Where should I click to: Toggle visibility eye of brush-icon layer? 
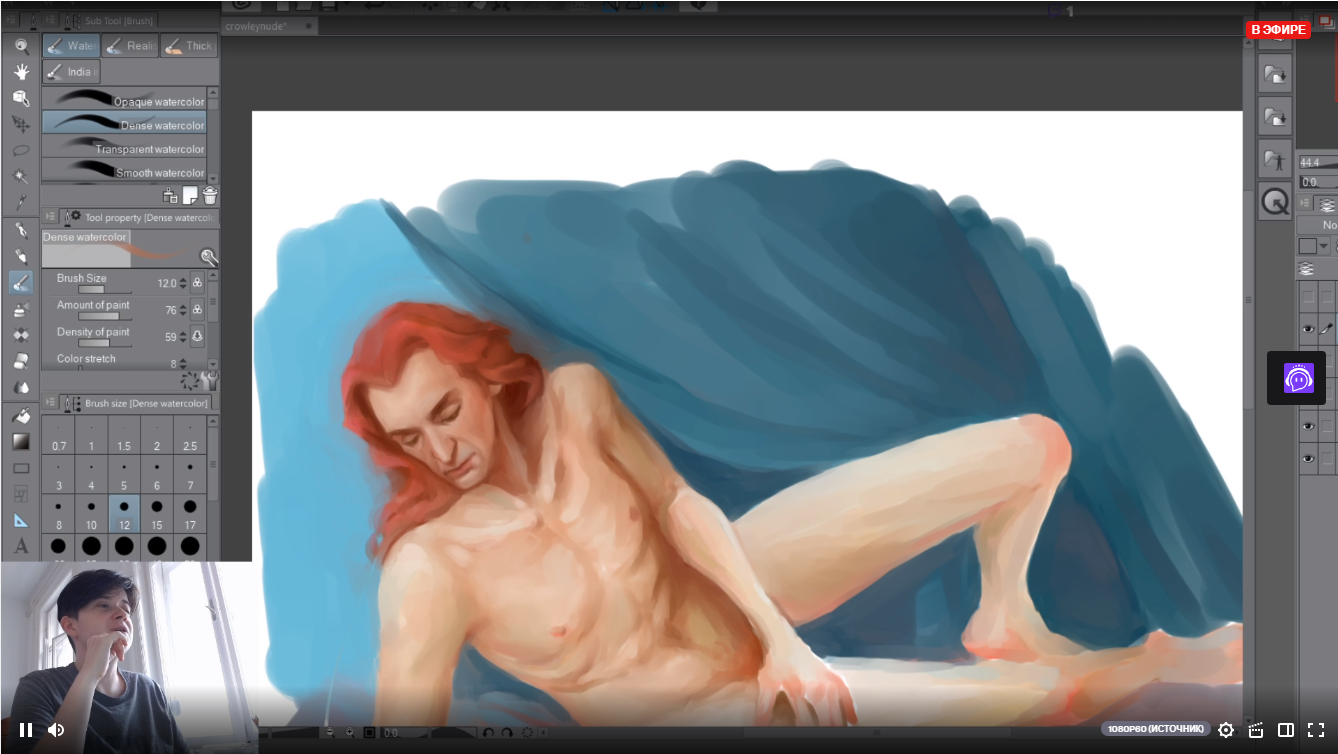pos(1308,328)
